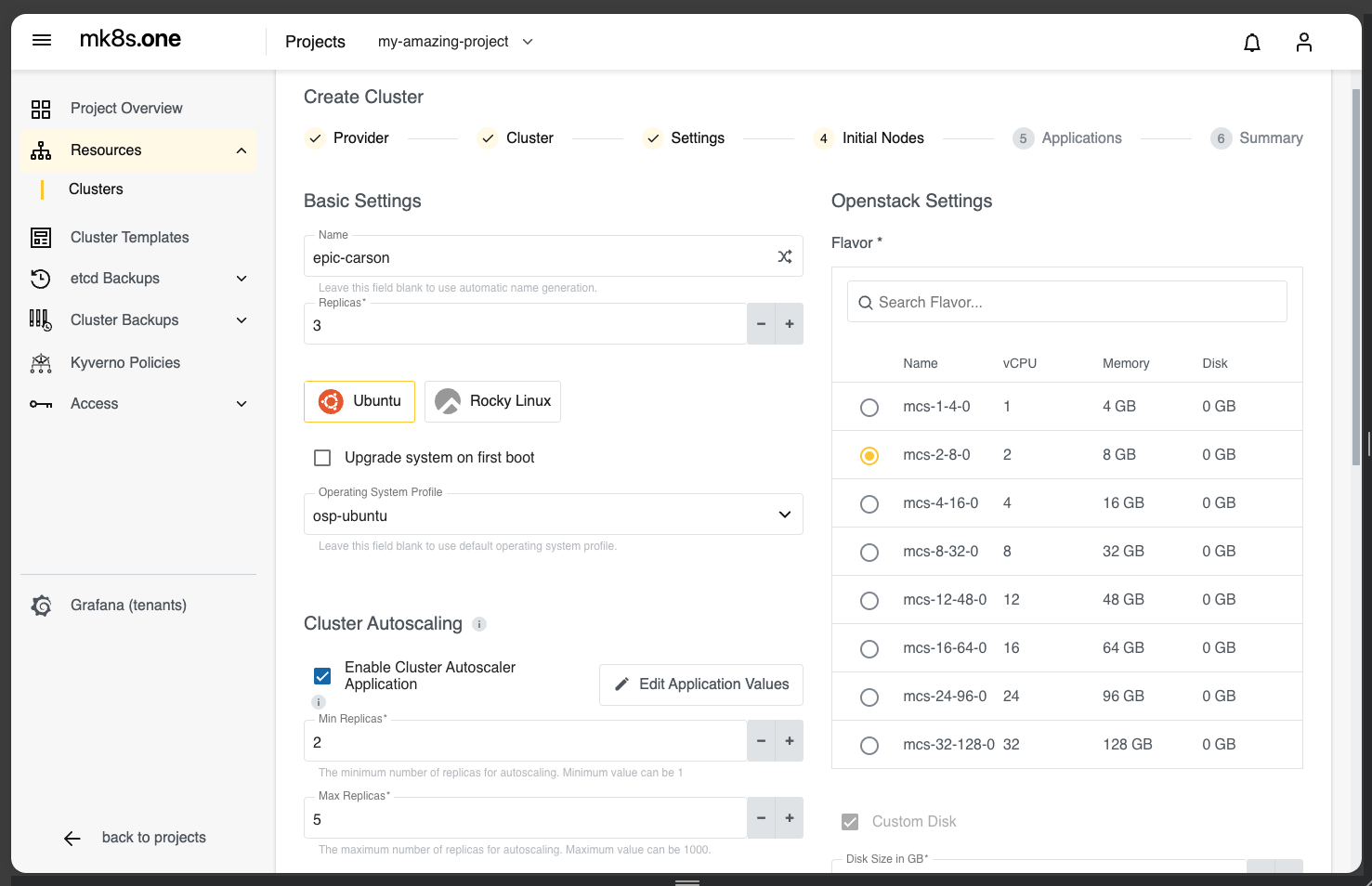Viewport: 1372px width, 886px height.
Task: Click the Kyverno Policies shield icon
Action: pyautogui.click(x=41, y=362)
